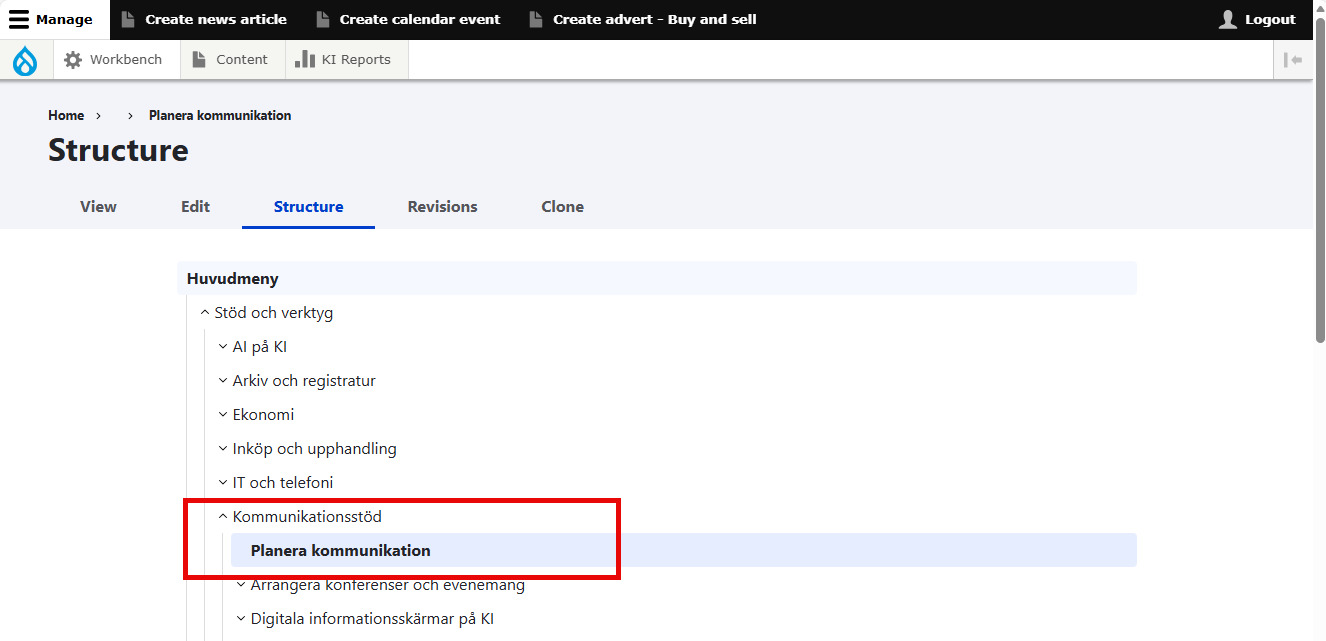This screenshot has height=641, width=1326.
Task: Collapse the Stöd och verktyg branch
Action: [x=205, y=313]
